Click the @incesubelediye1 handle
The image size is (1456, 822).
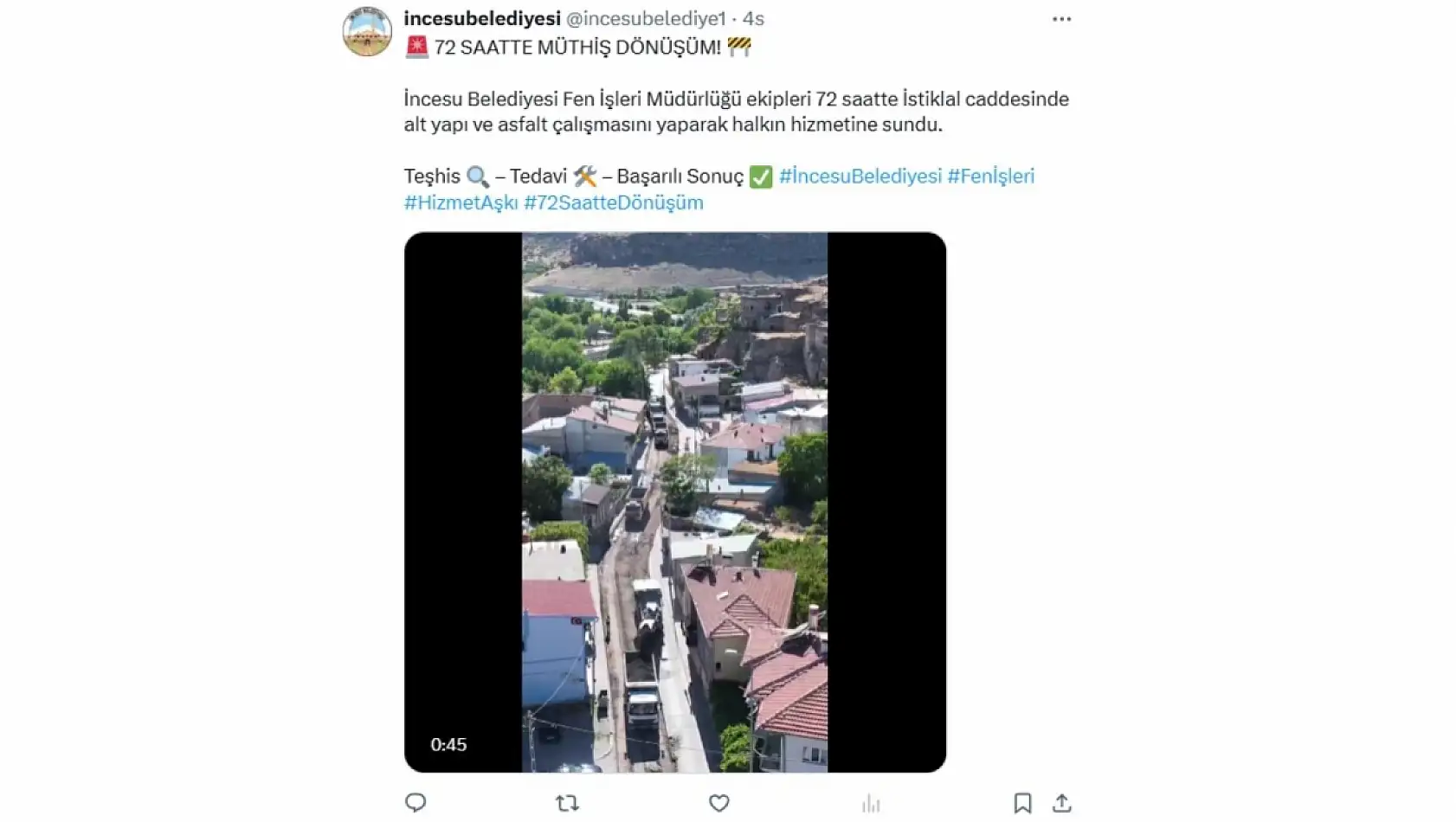pyautogui.click(x=646, y=18)
